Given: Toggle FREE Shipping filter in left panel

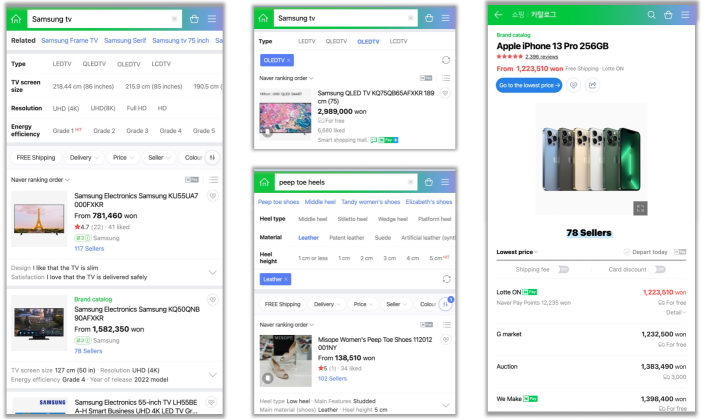Looking at the screenshot, I should click(x=36, y=158).
